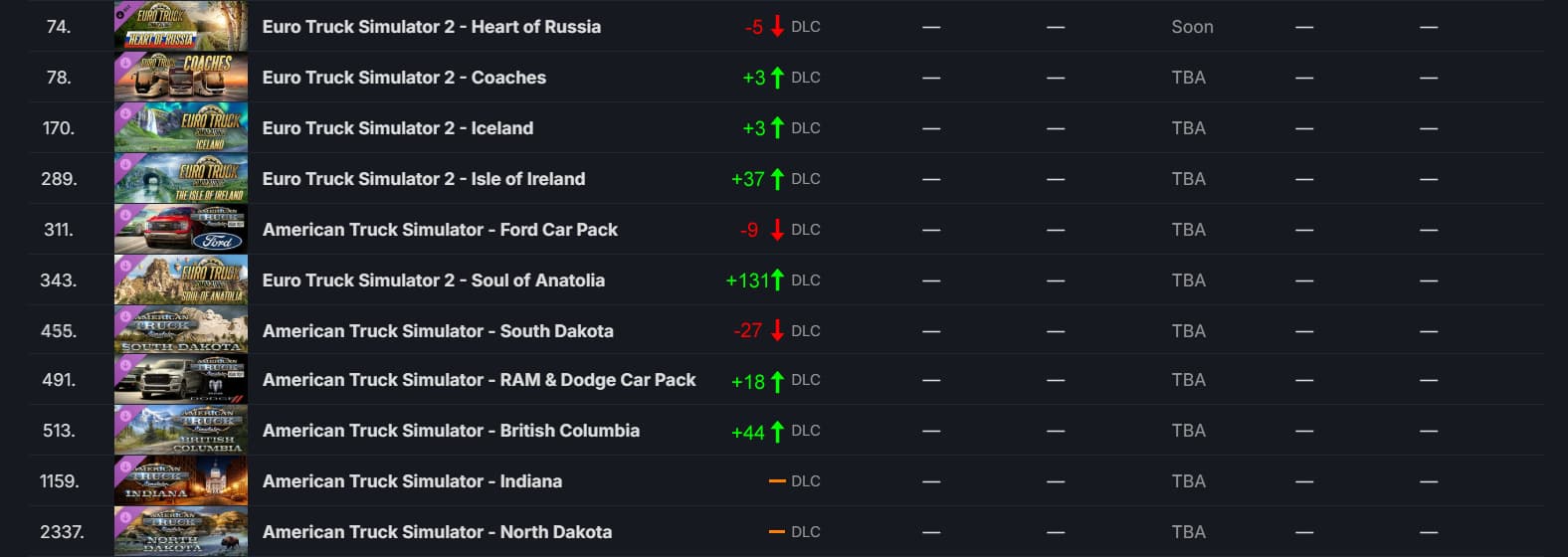The image size is (1568, 557).
Task: Click the green arrow next to +131 Soul of Anatolia
Action: tap(777, 280)
